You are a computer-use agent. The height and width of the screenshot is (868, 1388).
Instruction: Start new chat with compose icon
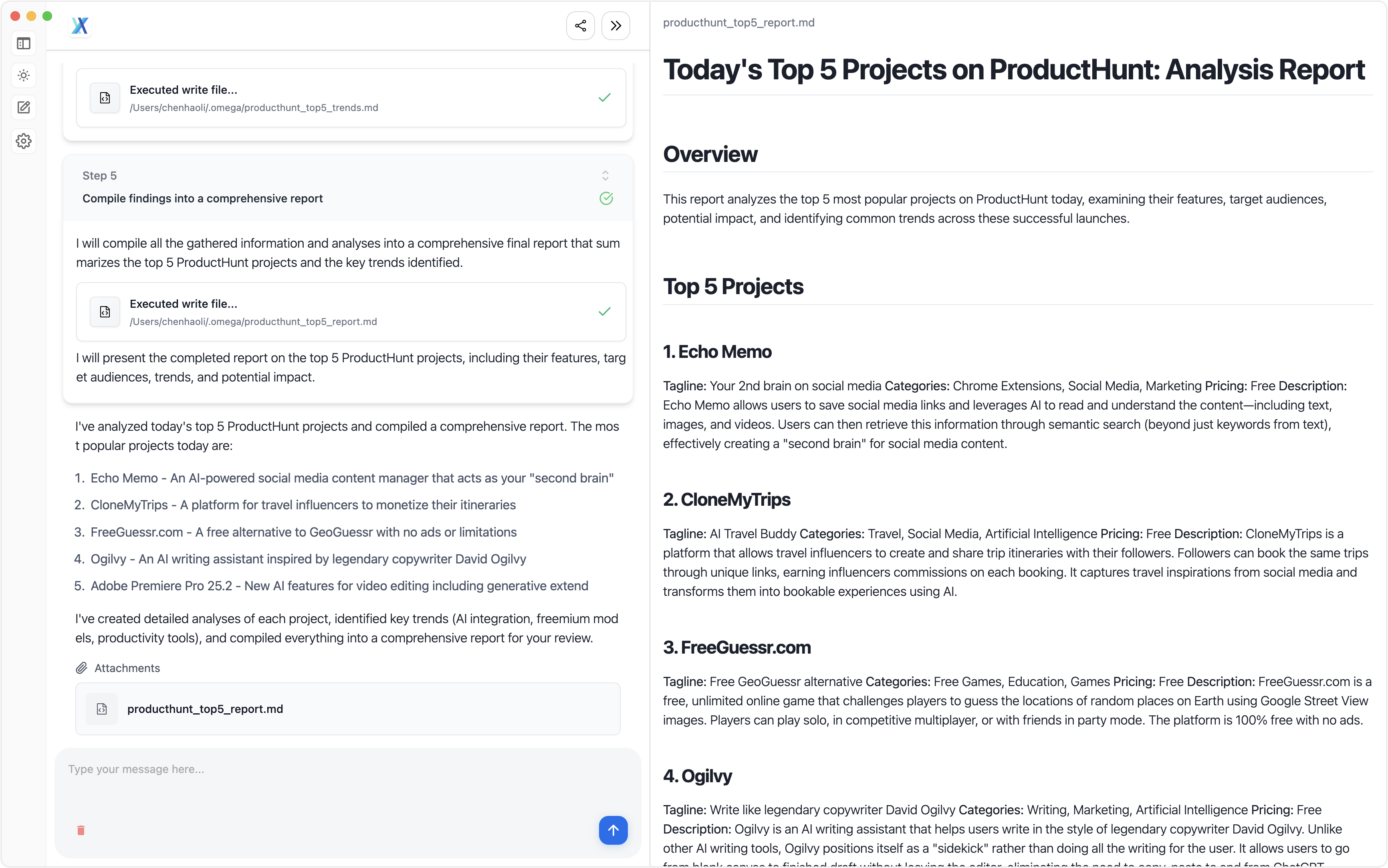24,107
